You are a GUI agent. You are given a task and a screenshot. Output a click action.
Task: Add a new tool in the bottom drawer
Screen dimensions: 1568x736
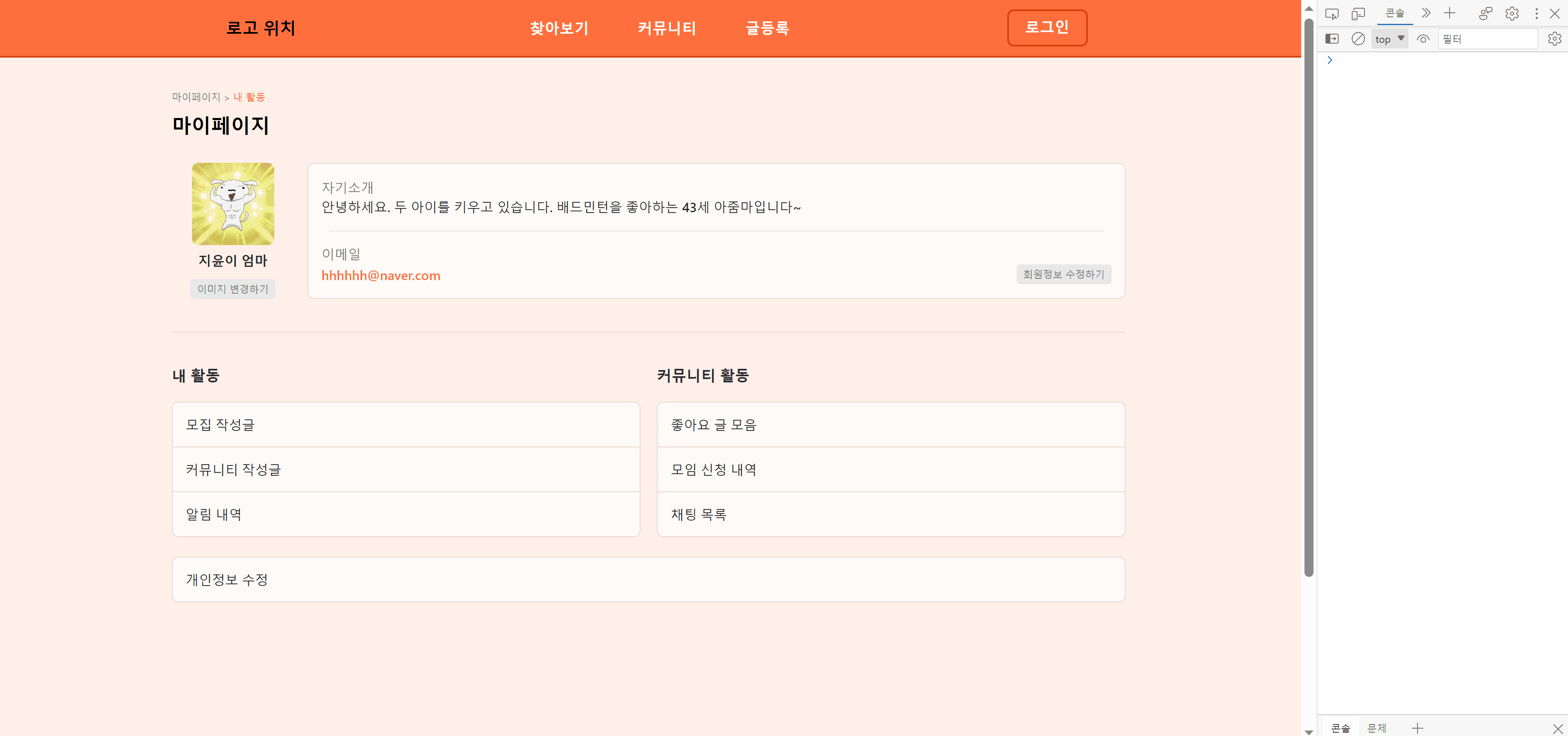(1418, 727)
